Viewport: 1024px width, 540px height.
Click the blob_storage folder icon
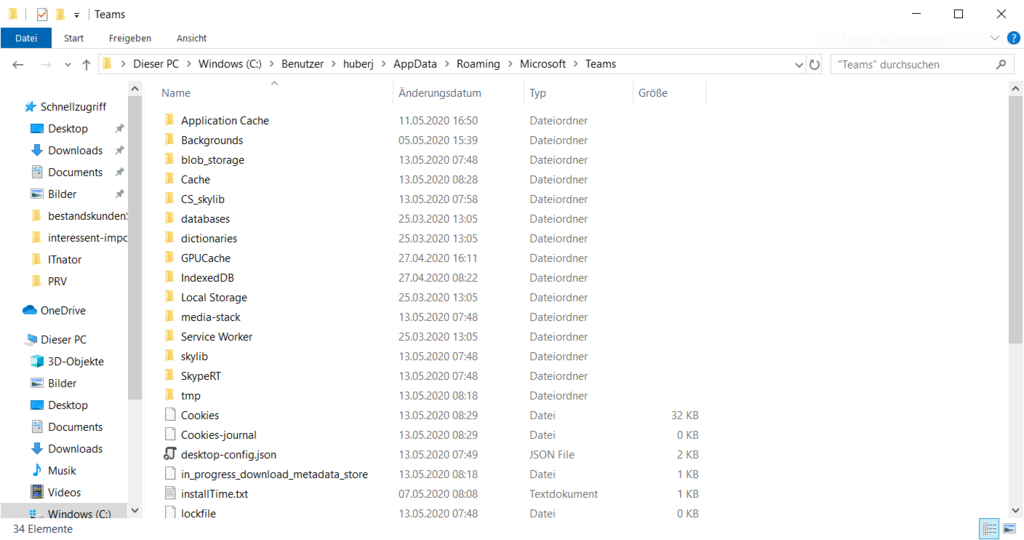[169, 159]
